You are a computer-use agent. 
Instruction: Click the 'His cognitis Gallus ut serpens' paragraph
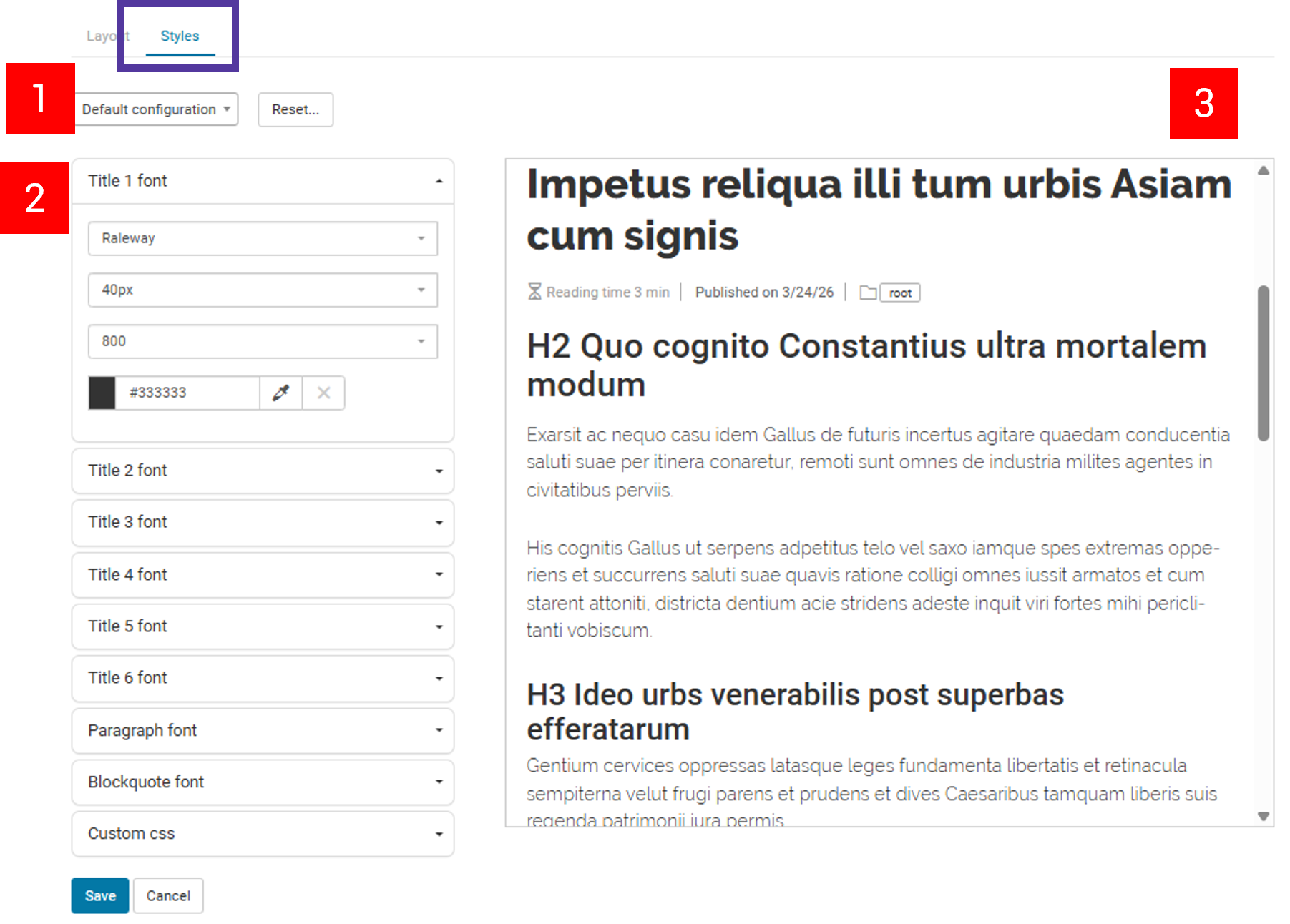873,589
